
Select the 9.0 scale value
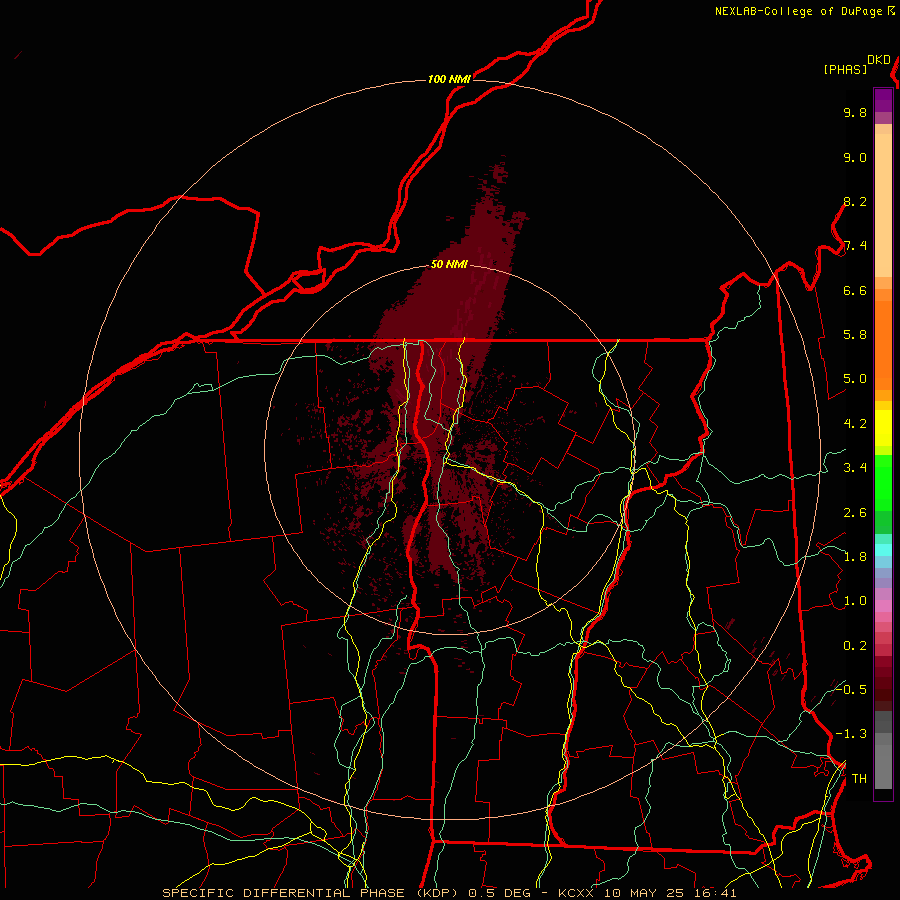pos(855,157)
